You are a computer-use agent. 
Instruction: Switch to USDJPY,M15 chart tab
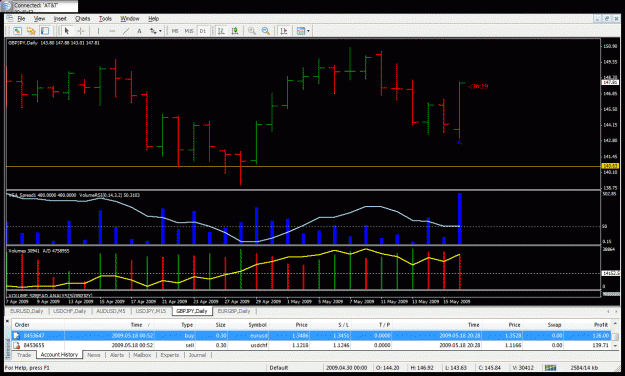(151, 311)
